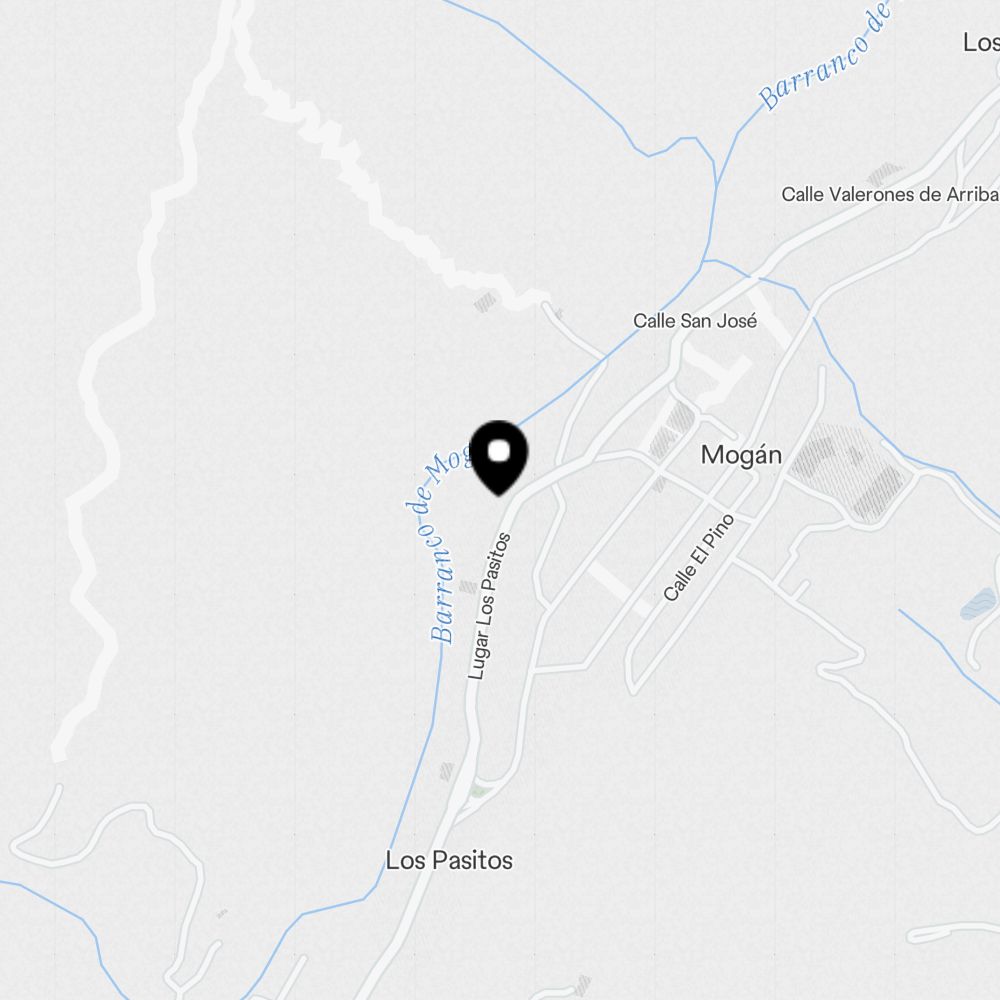
Task: Click the Los Pasitos place label
Action: [449, 860]
